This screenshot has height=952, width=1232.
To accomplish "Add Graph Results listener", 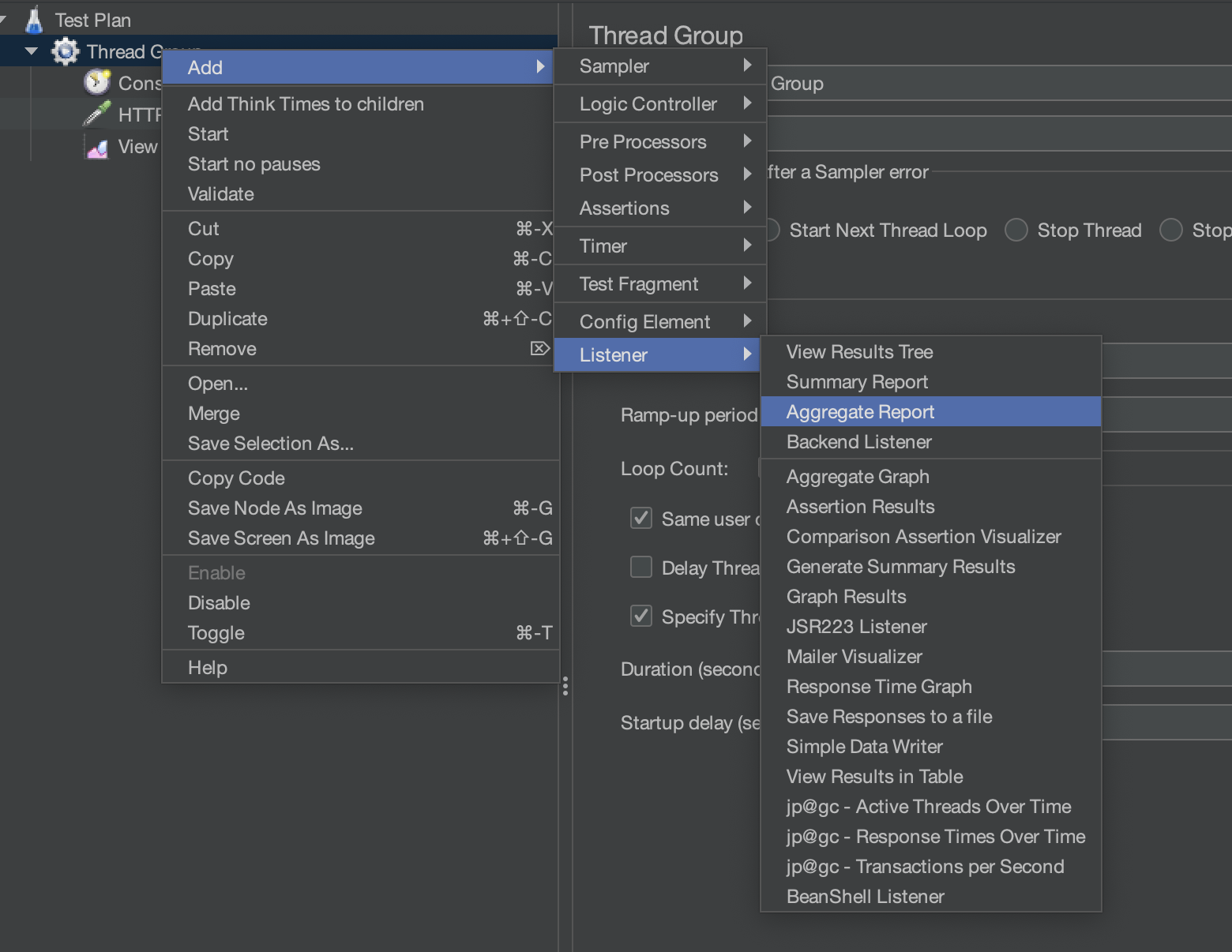I will click(x=931, y=597).
